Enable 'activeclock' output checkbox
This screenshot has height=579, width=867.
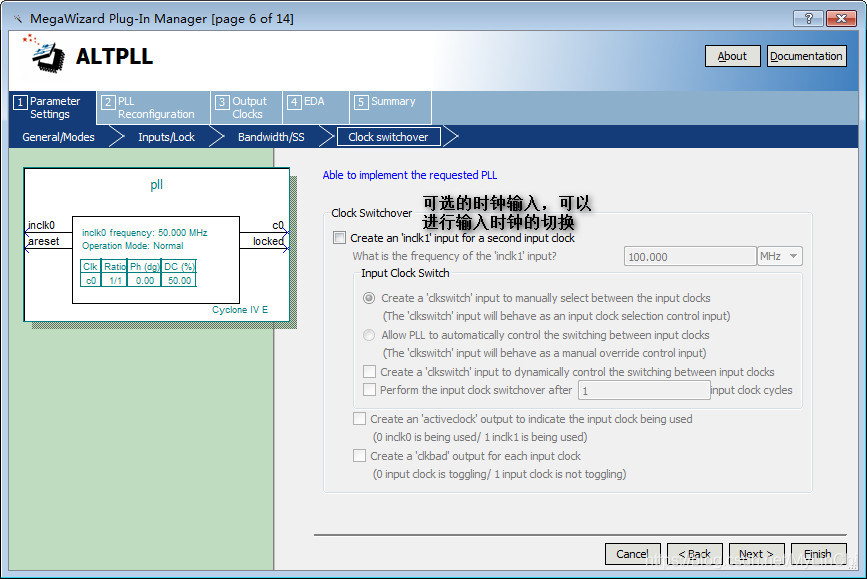[359, 419]
